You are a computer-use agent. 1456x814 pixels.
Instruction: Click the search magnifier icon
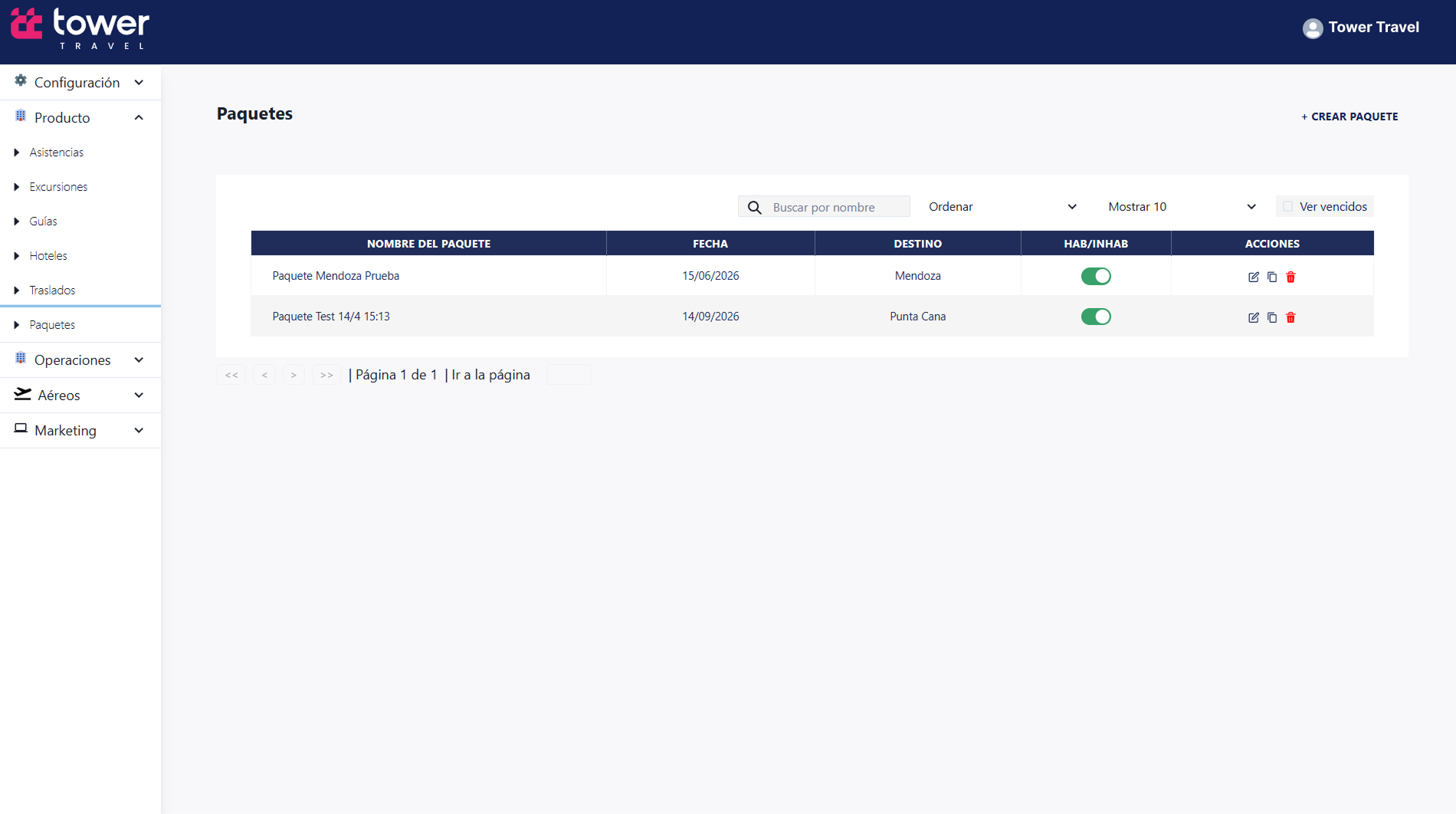pyautogui.click(x=754, y=207)
